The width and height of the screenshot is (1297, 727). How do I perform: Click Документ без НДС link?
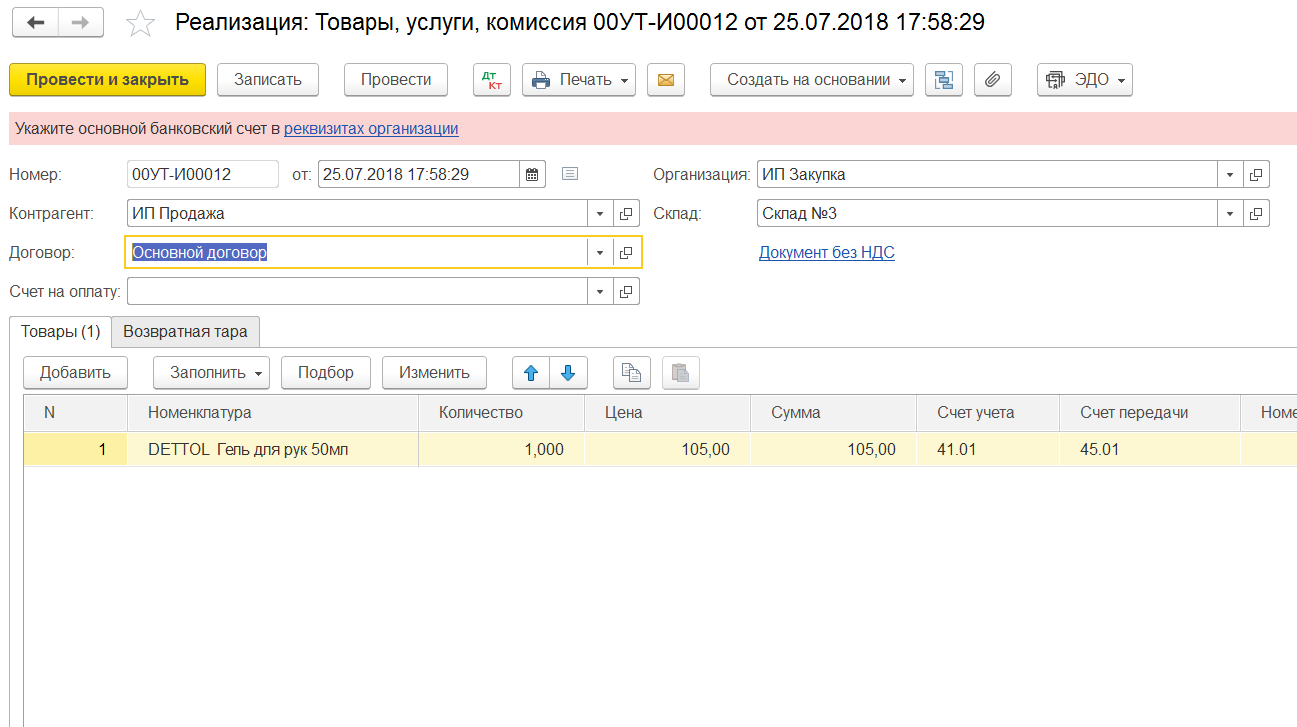click(826, 252)
